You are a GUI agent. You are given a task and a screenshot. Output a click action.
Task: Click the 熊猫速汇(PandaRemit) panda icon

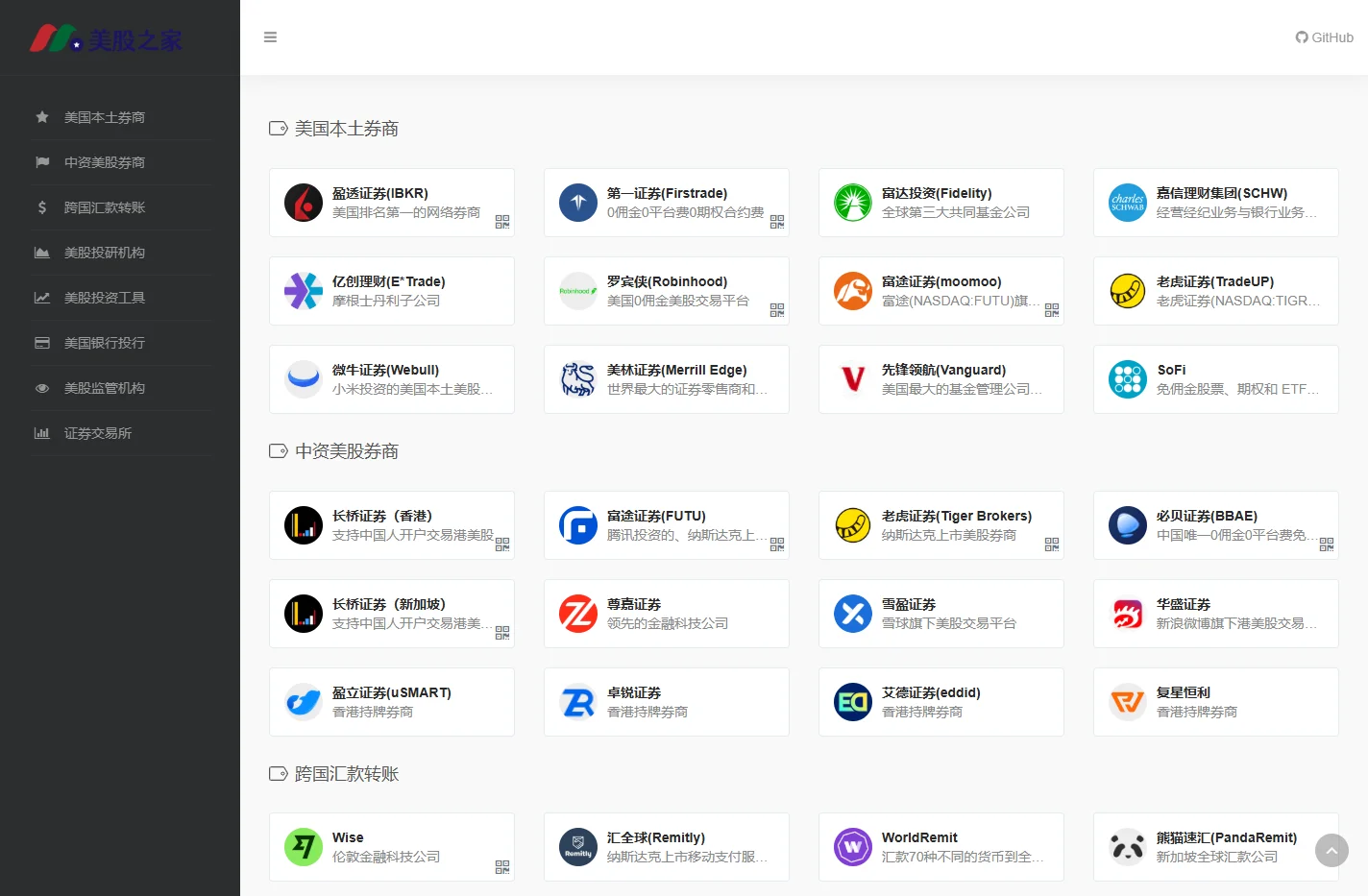click(1128, 847)
